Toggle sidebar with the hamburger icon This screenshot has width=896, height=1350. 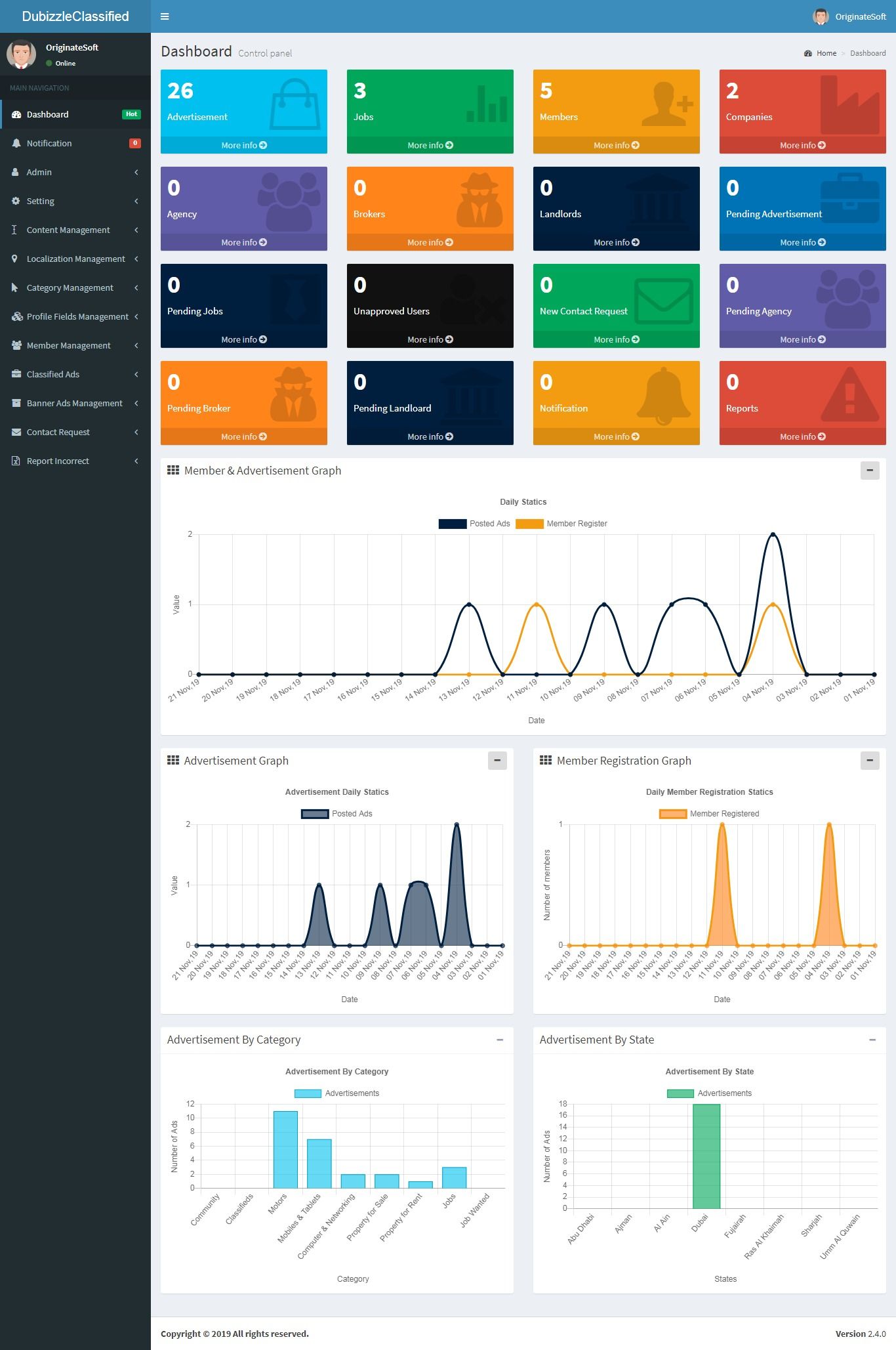pos(165,16)
